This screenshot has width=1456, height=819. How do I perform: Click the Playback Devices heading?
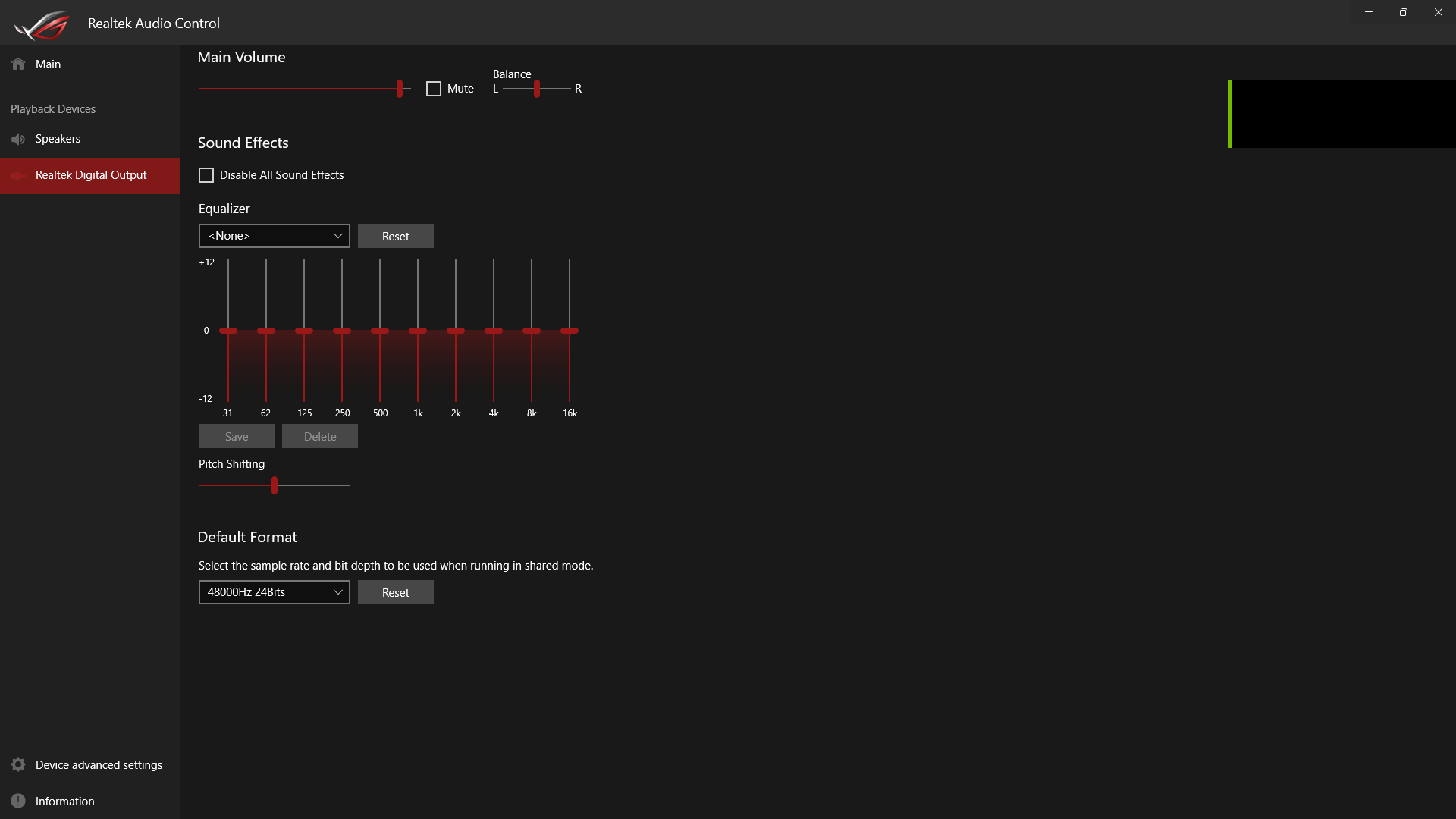click(53, 109)
